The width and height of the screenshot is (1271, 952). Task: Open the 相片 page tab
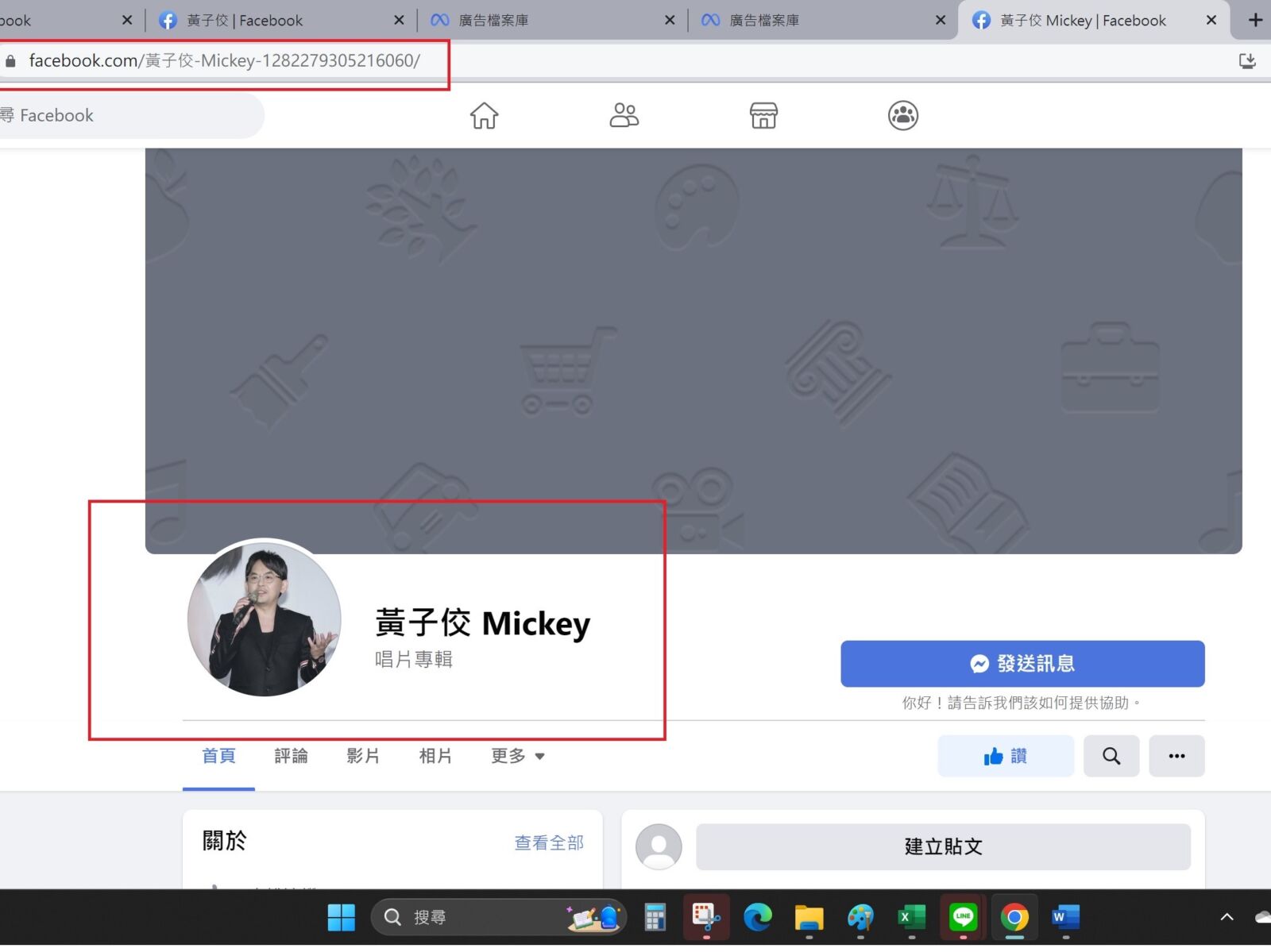[x=435, y=756]
